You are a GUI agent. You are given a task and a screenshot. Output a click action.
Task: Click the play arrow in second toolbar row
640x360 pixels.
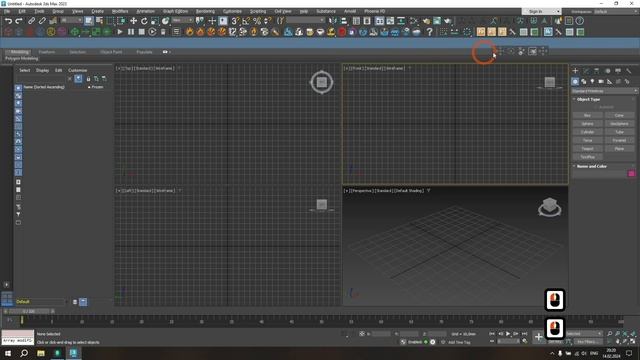[120, 32]
